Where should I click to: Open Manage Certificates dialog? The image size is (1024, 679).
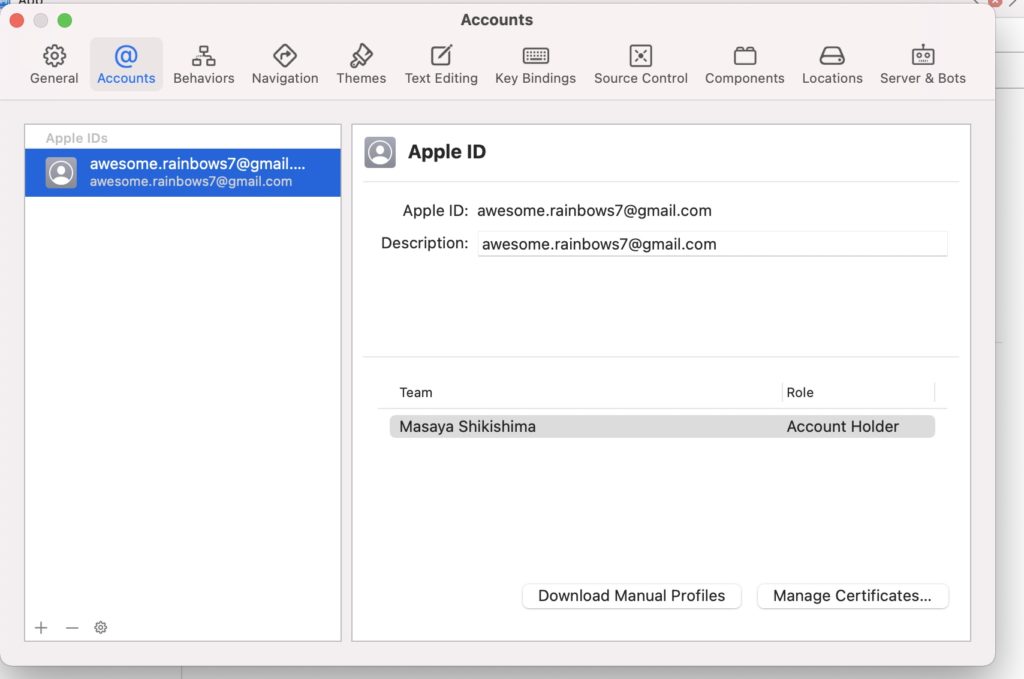pyautogui.click(x=852, y=595)
